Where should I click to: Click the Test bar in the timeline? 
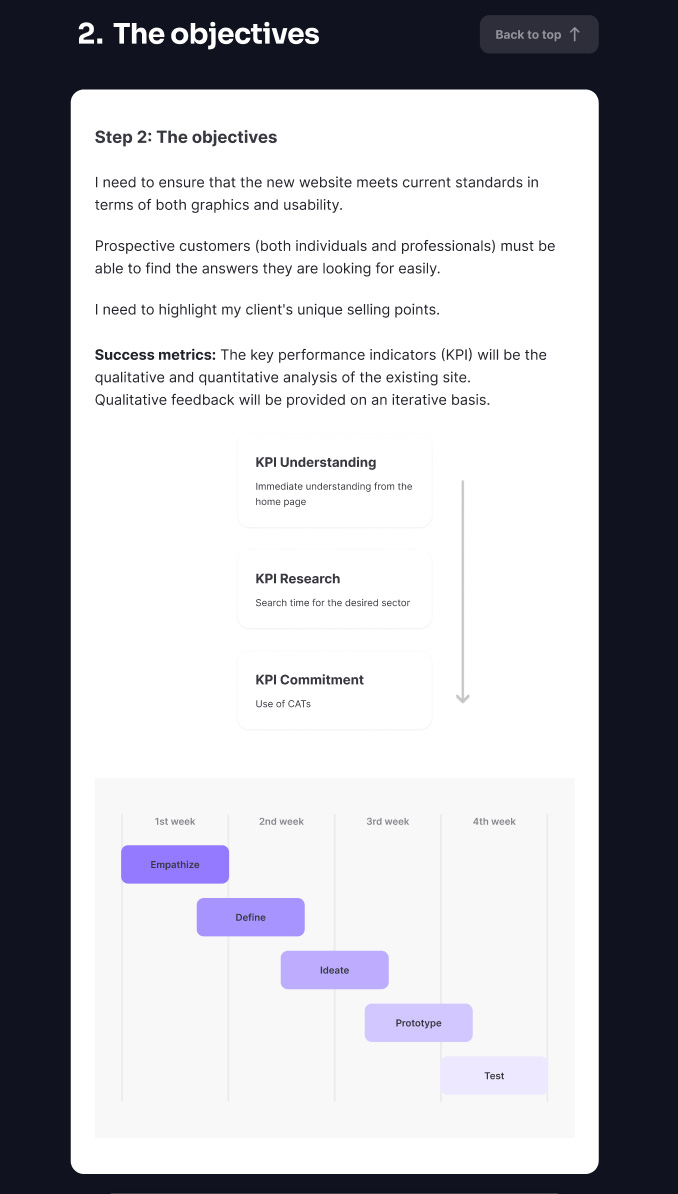point(494,1076)
